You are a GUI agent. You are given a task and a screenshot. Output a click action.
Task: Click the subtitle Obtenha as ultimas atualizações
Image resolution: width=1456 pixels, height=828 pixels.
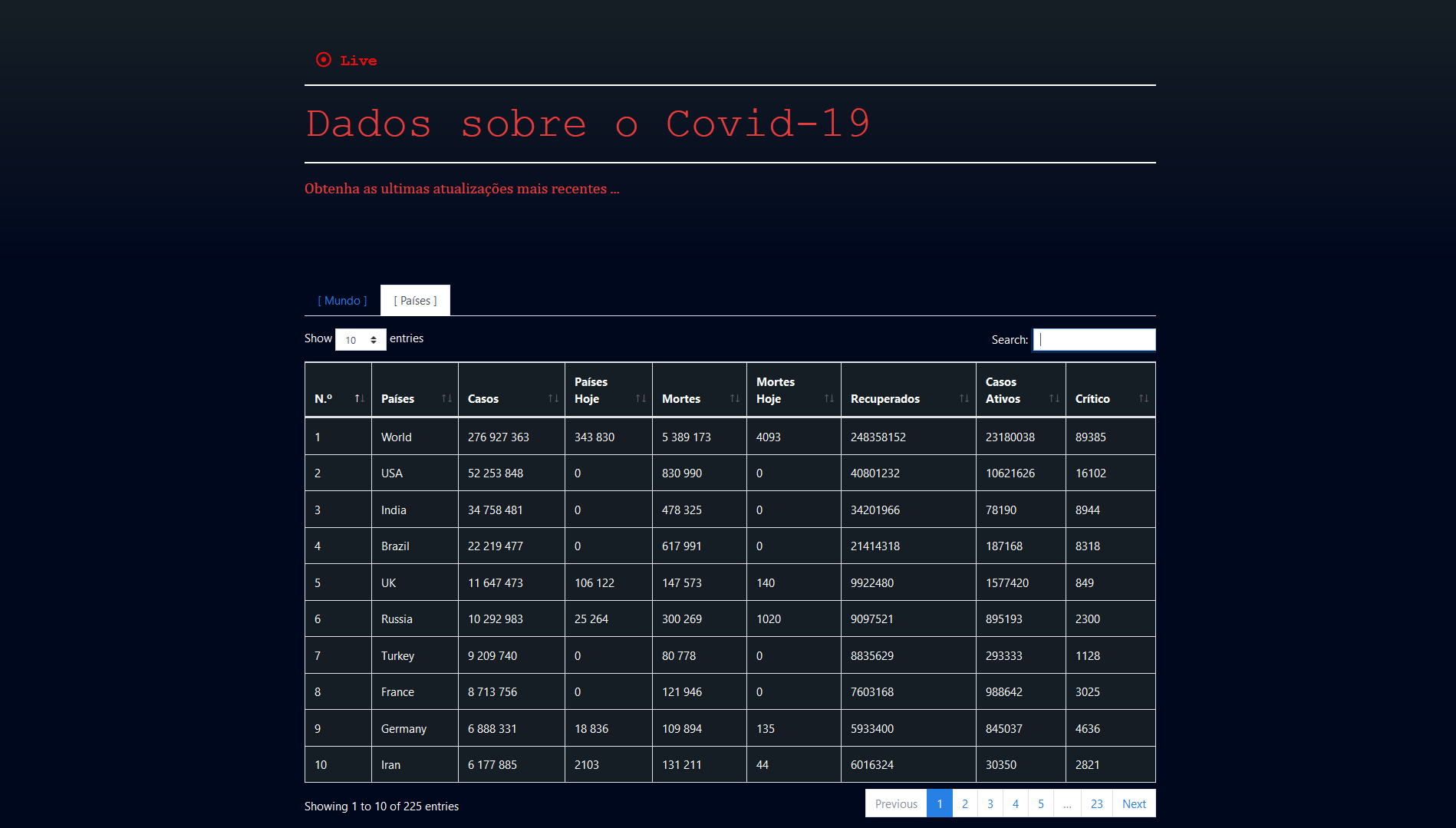coord(462,189)
